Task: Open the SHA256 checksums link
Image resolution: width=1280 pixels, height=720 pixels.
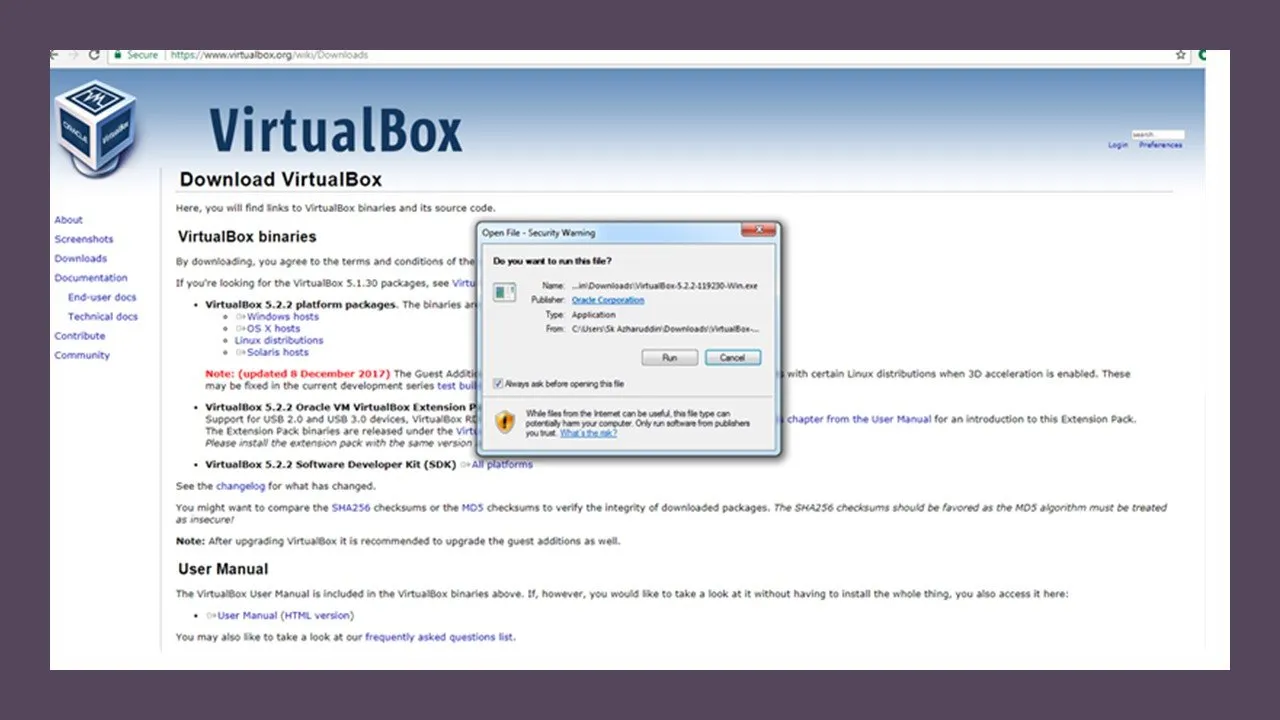Action: [350, 508]
